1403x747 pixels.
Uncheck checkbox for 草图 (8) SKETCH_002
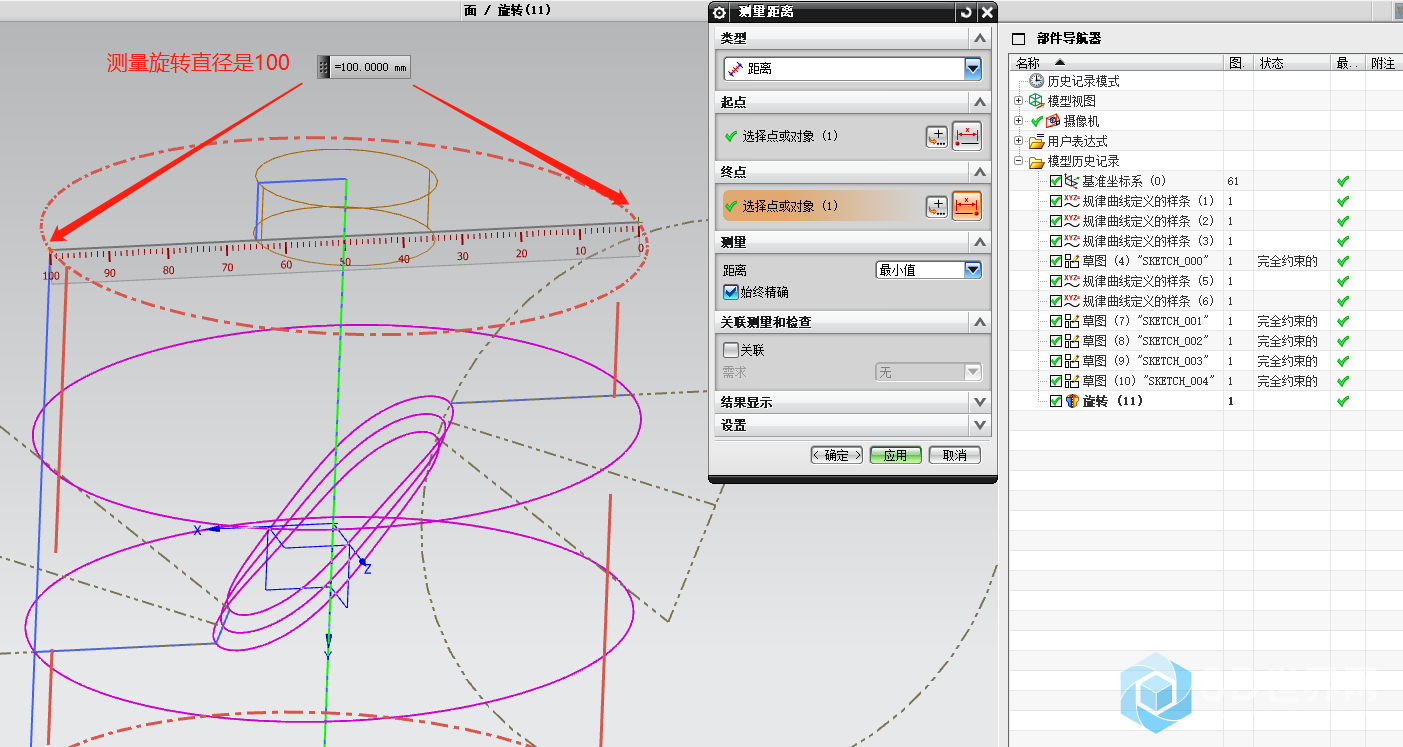coord(1056,341)
